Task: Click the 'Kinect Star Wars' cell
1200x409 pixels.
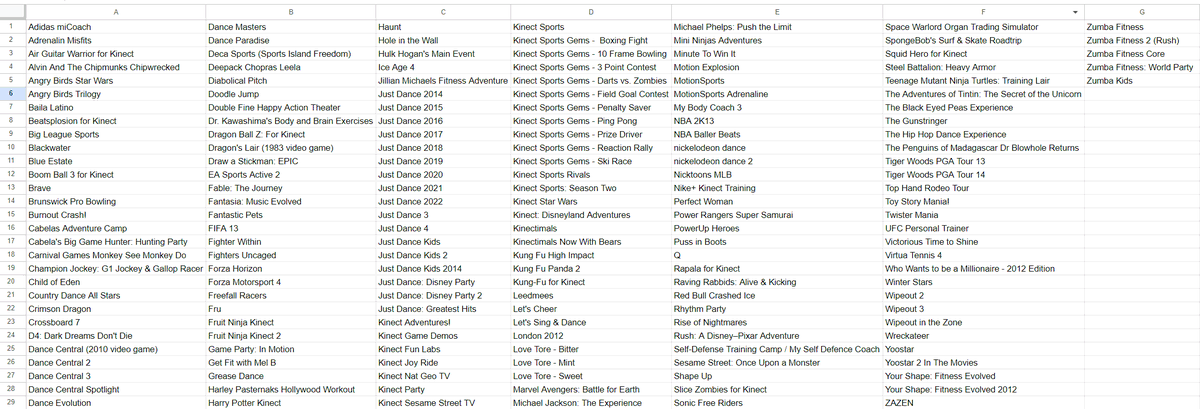Action: (x=590, y=201)
